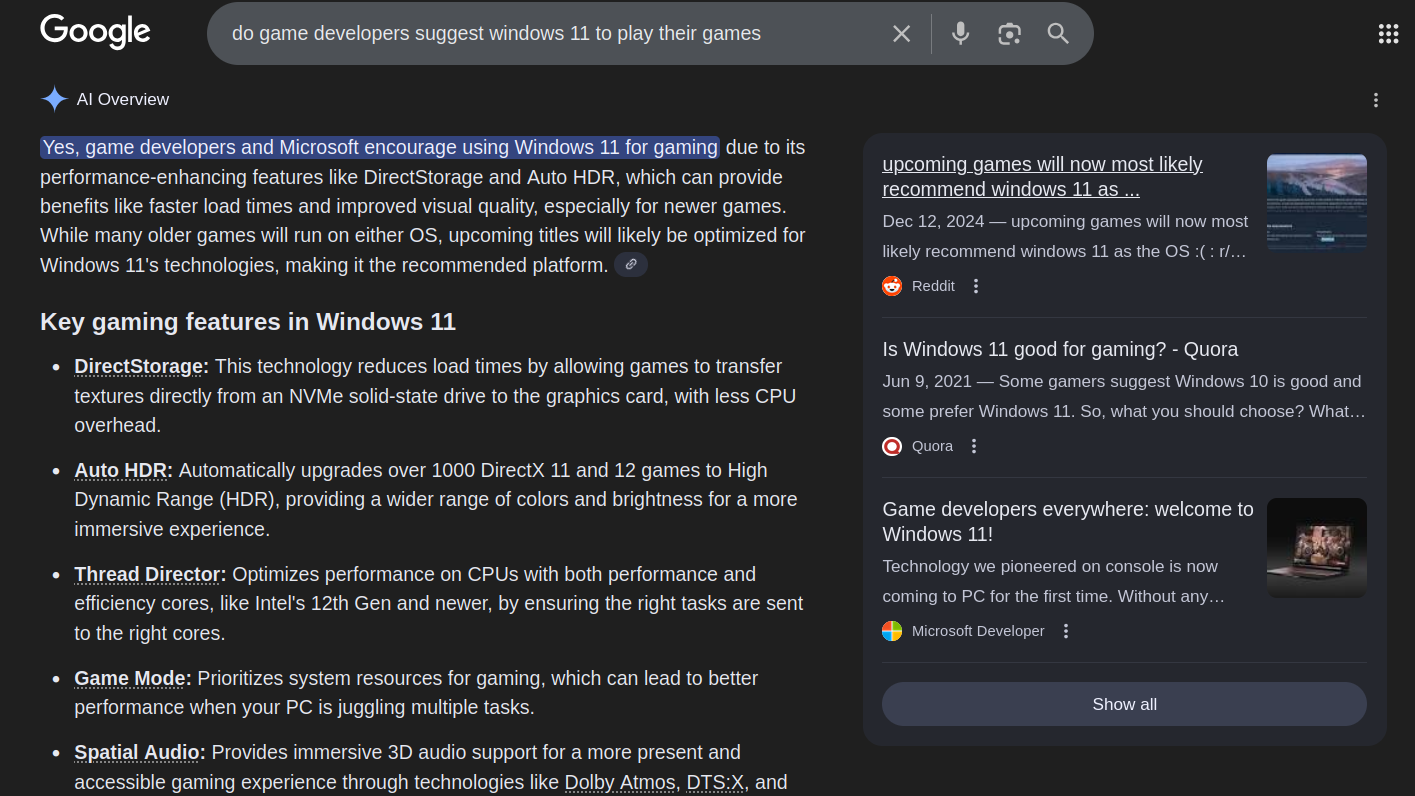This screenshot has width=1415, height=796.
Task: Open the Reddit result thumbnail image
Action: 1317,202
